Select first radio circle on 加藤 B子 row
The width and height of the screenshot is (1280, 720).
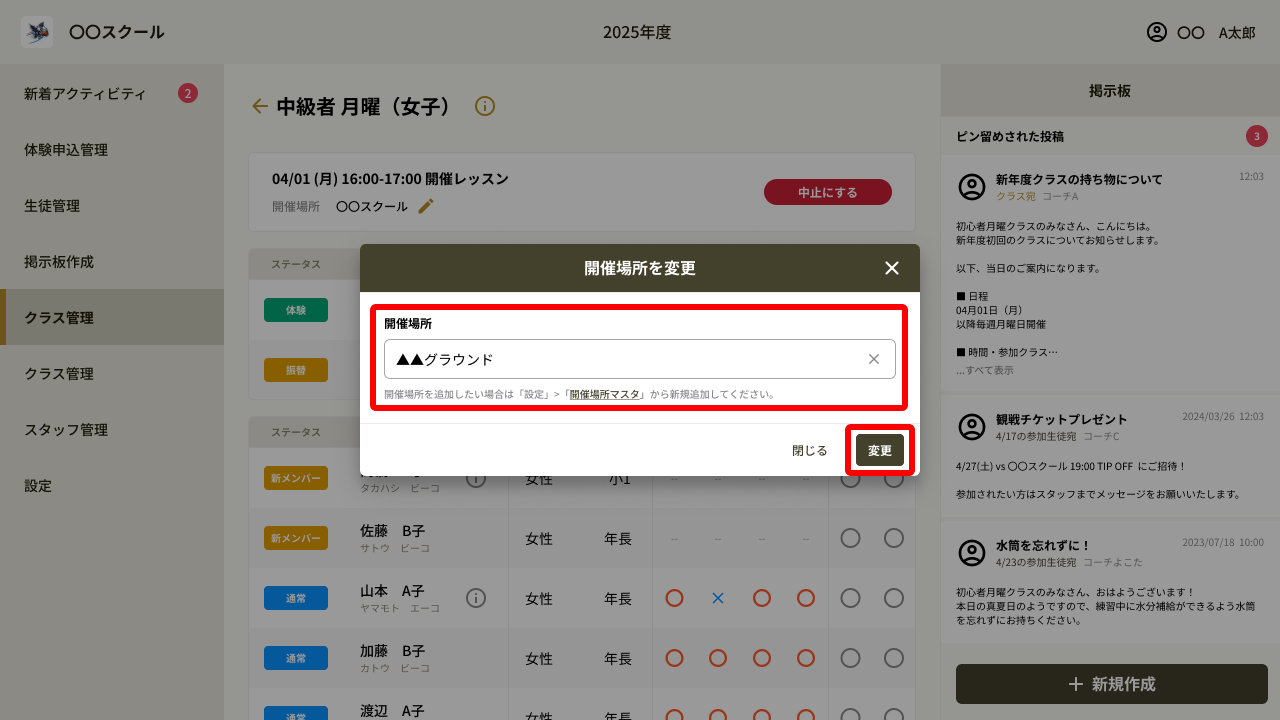point(850,658)
